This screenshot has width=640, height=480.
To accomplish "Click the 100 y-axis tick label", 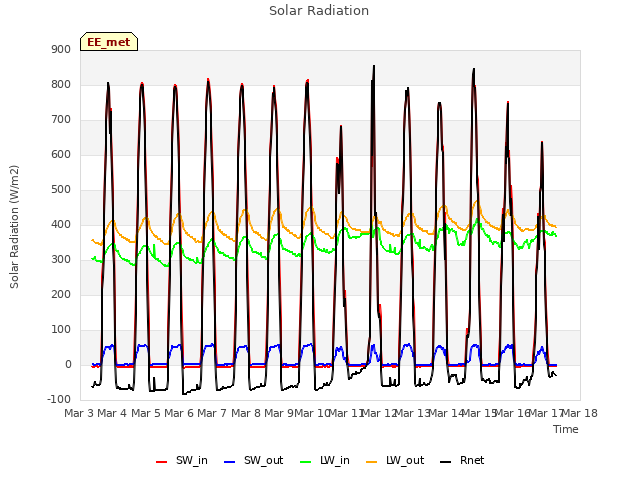I will [x=61, y=329].
